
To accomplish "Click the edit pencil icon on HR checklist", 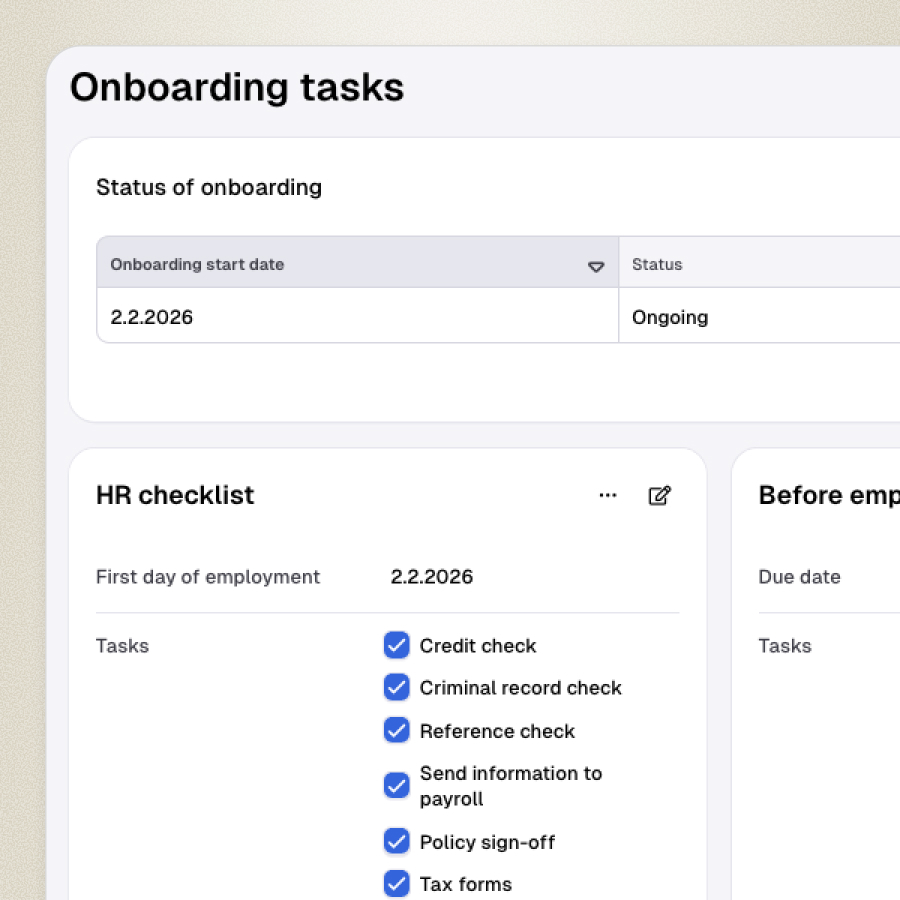I will pos(660,495).
